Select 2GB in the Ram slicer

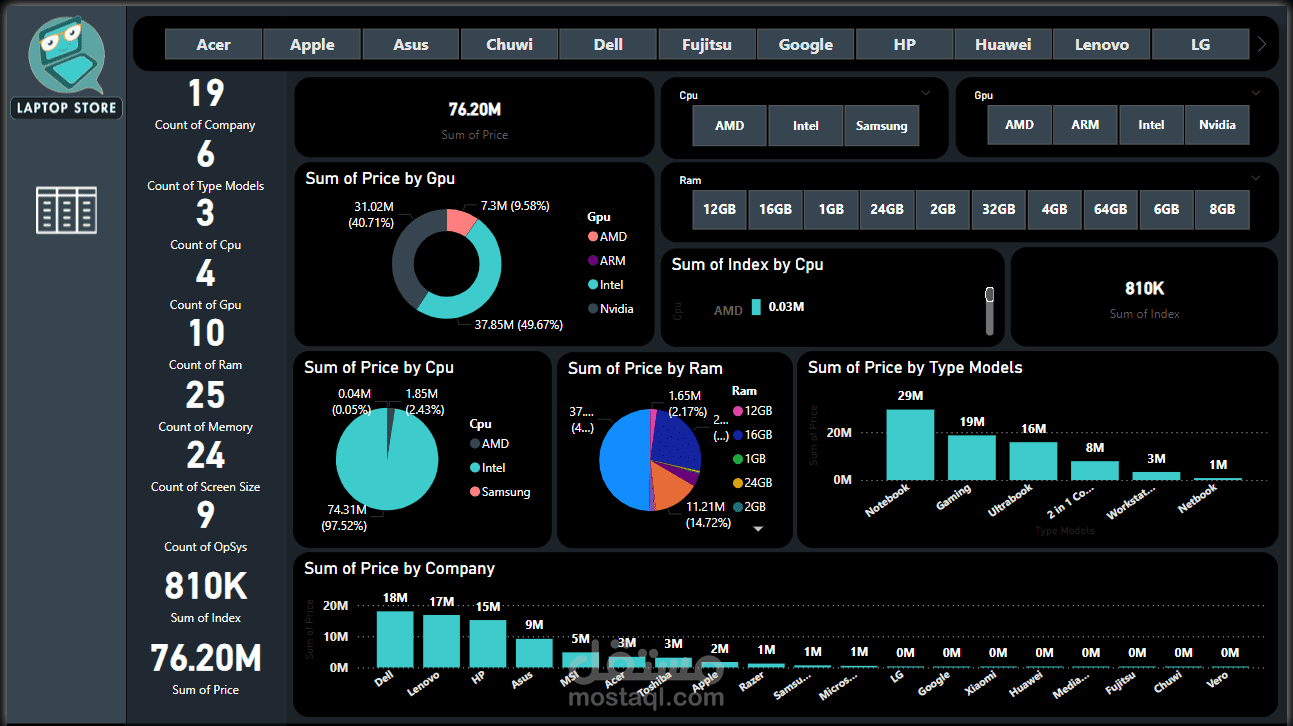click(943, 210)
